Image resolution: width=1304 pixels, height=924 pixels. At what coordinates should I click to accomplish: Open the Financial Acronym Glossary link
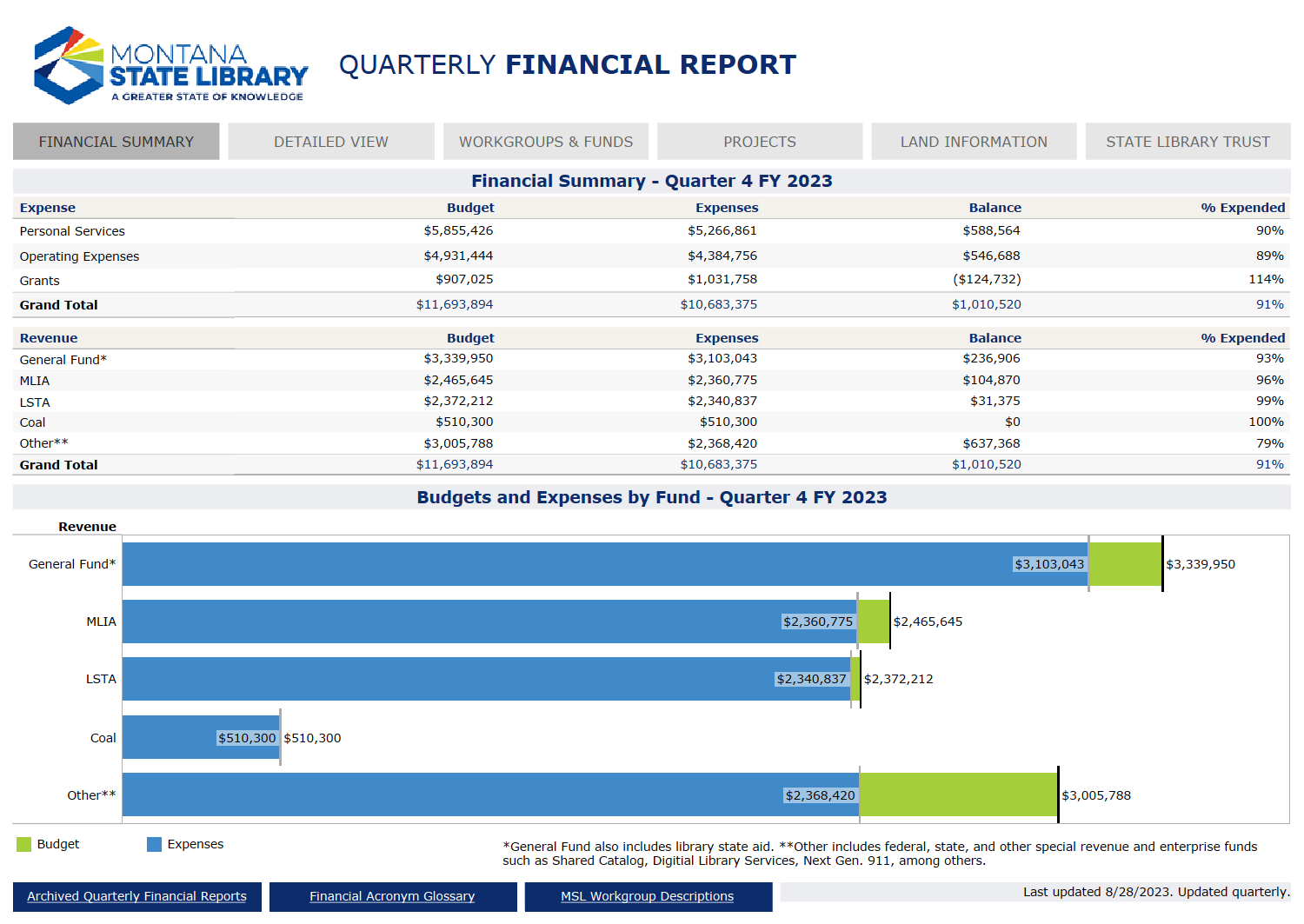[392, 896]
